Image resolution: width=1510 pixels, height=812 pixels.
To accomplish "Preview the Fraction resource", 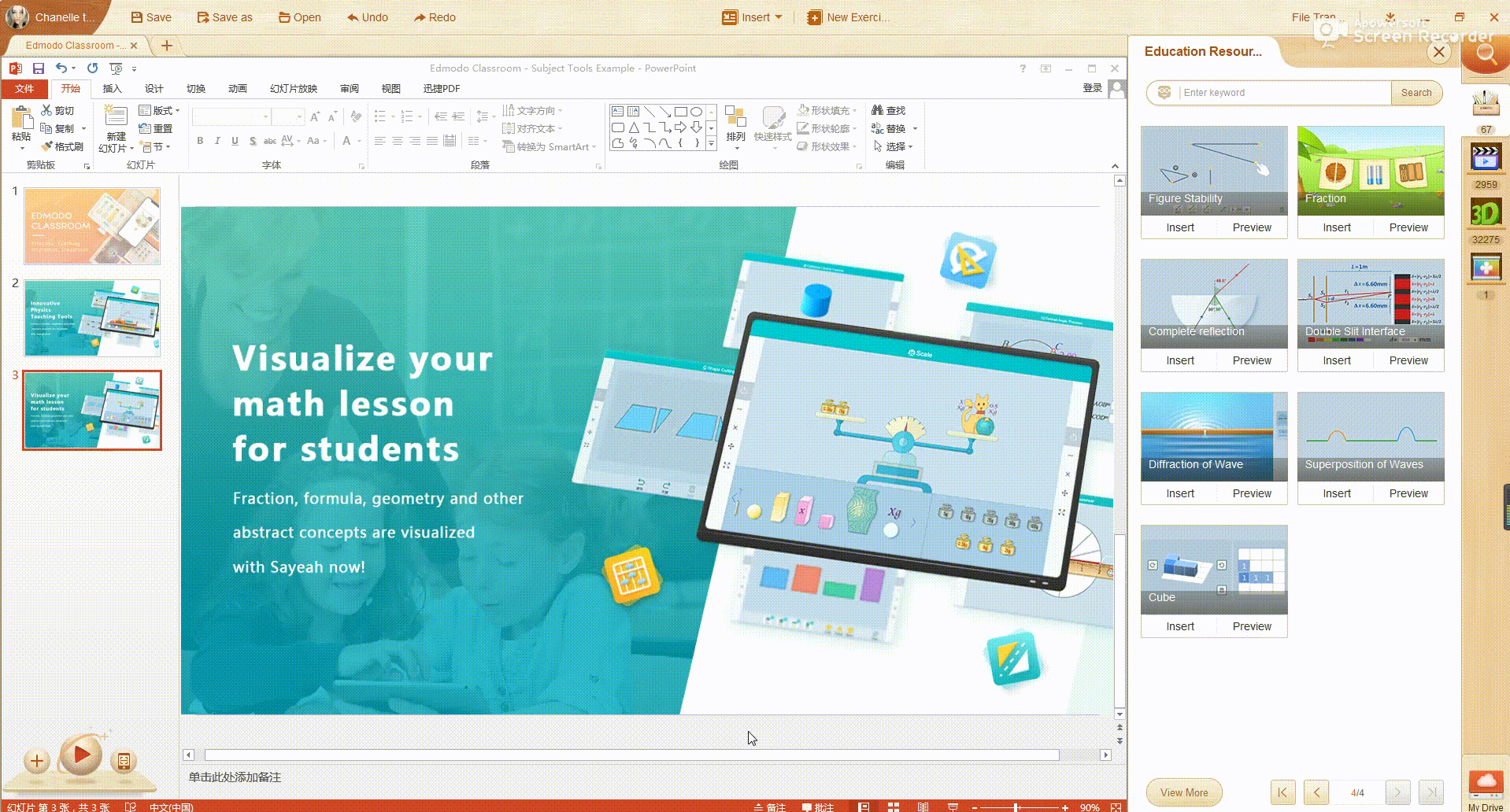I will click(x=1408, y=227).
